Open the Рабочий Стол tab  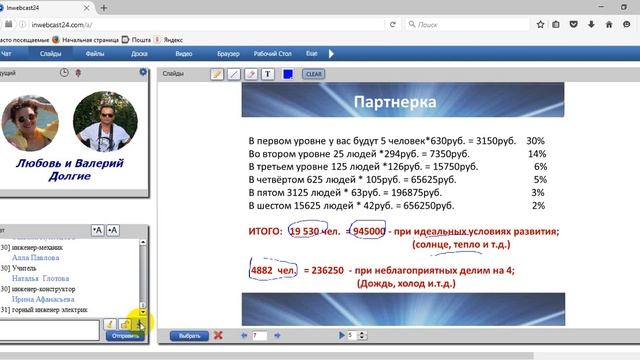click(x=273, y=53)
